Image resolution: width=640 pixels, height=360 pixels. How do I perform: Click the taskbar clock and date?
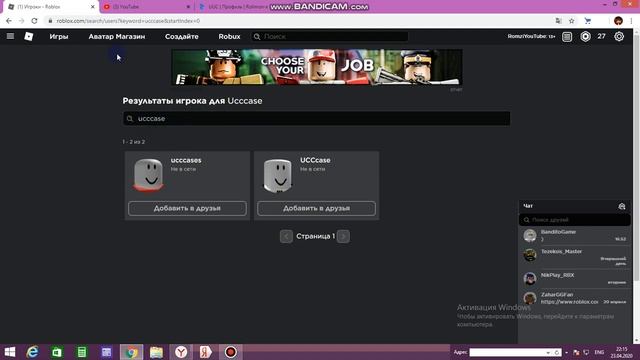[622, 352]
